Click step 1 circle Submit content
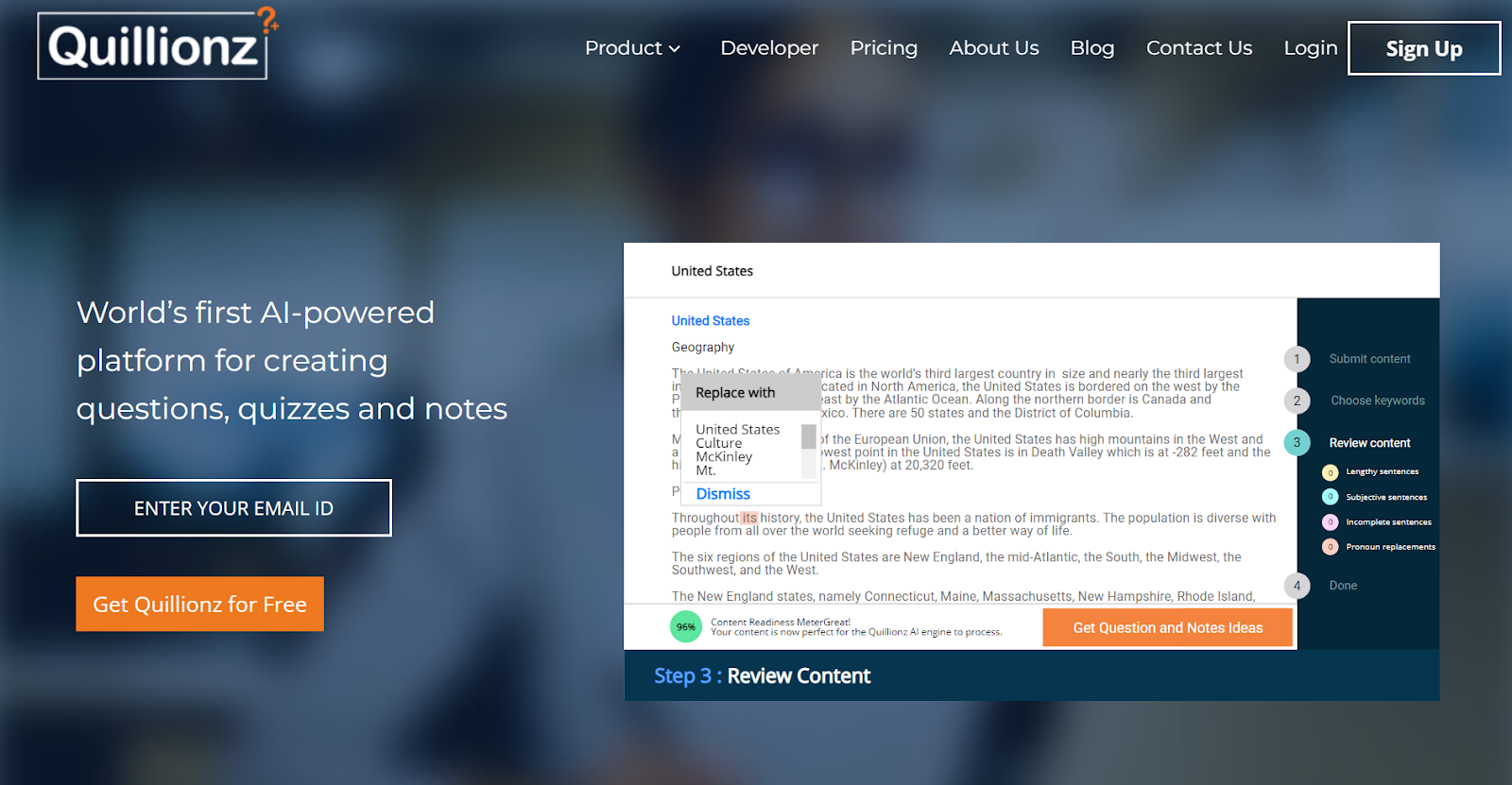This screenshot has width=1512, height=785. [x=1297, y=359]
